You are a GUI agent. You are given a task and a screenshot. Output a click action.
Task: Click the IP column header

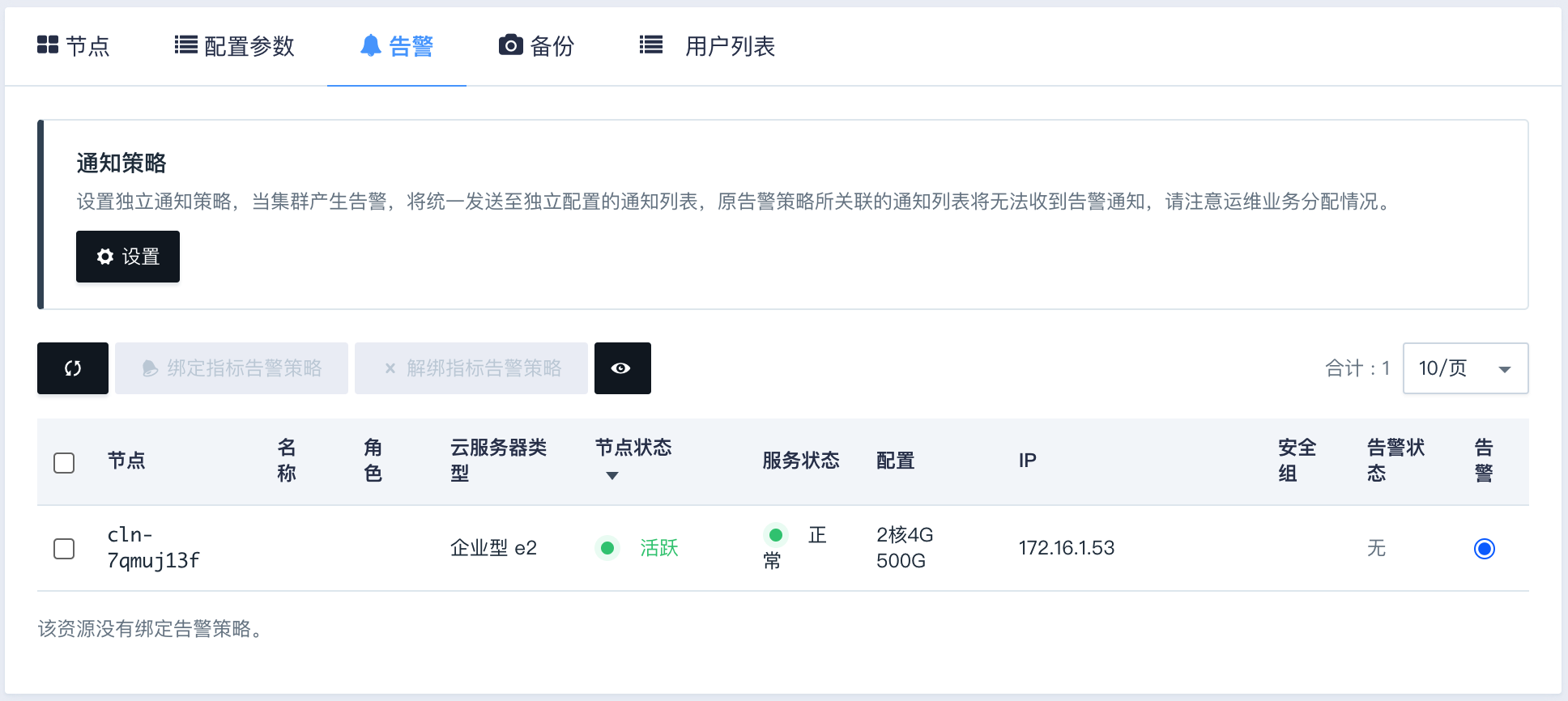coord(1028,461)
